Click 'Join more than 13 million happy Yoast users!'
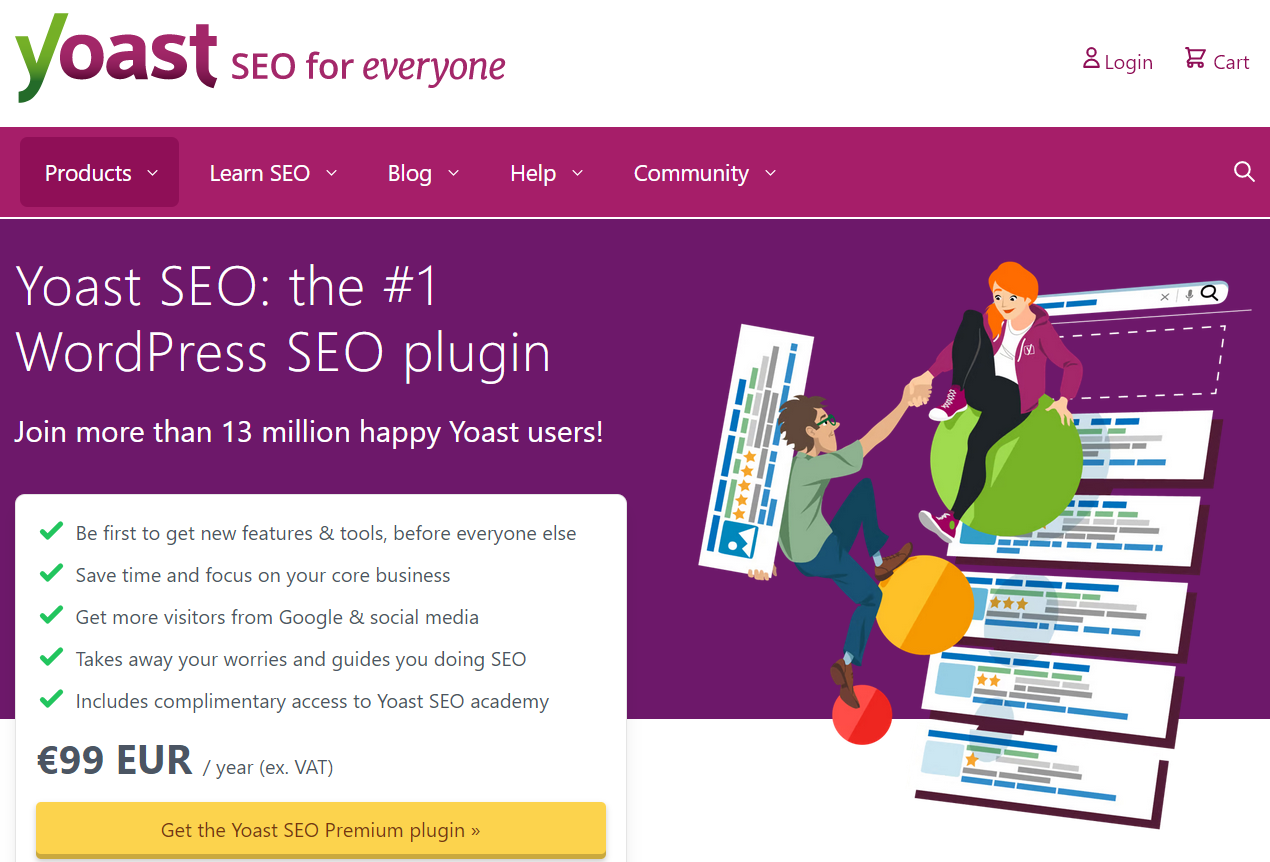This screenshot has height=862, width=1270. [x=309, y=432]
